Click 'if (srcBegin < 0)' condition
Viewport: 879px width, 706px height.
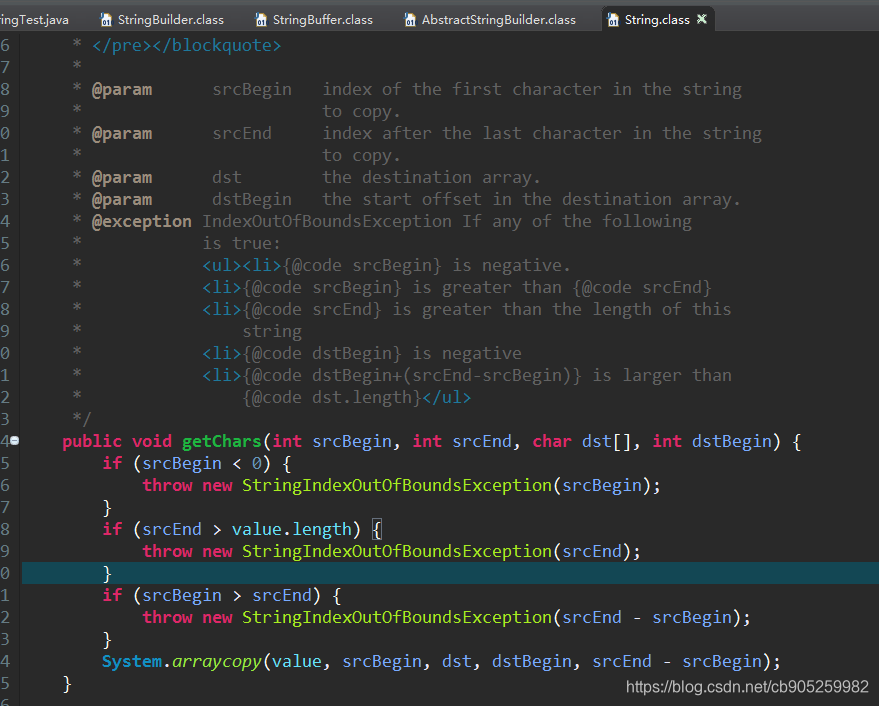point(187,464)
